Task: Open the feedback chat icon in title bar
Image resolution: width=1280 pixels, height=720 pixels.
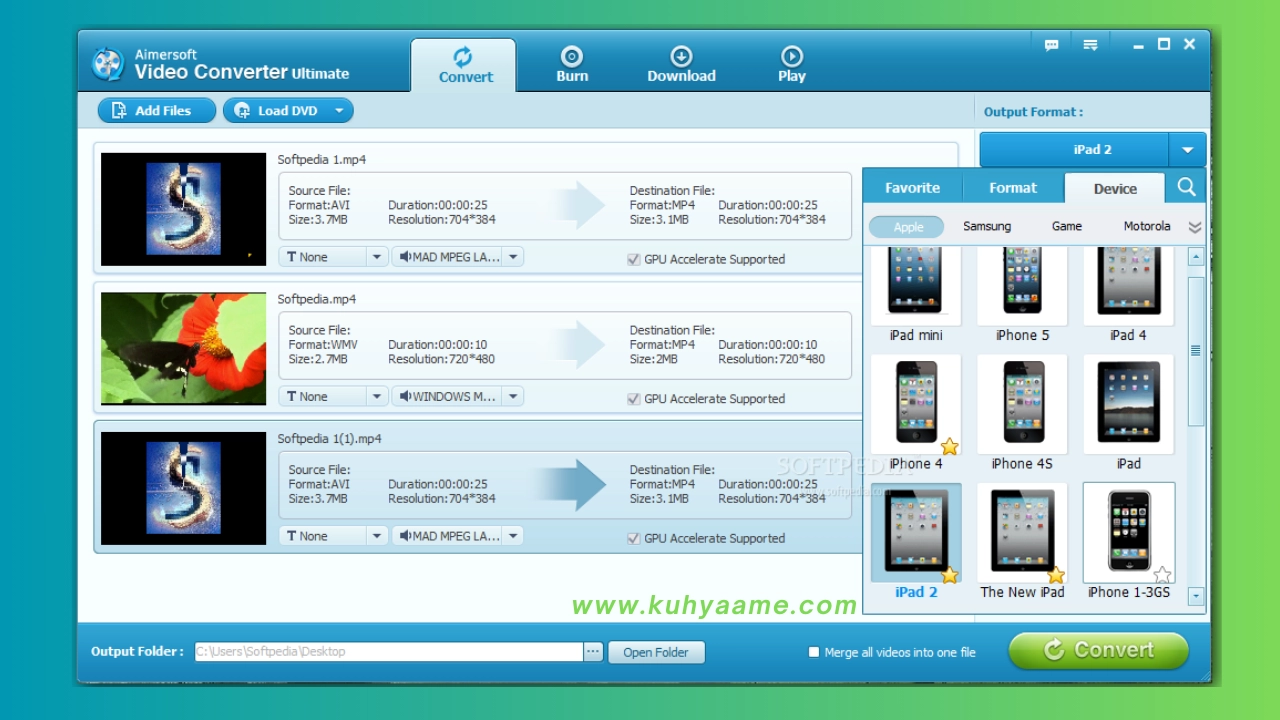Action: pos(1051,45)
